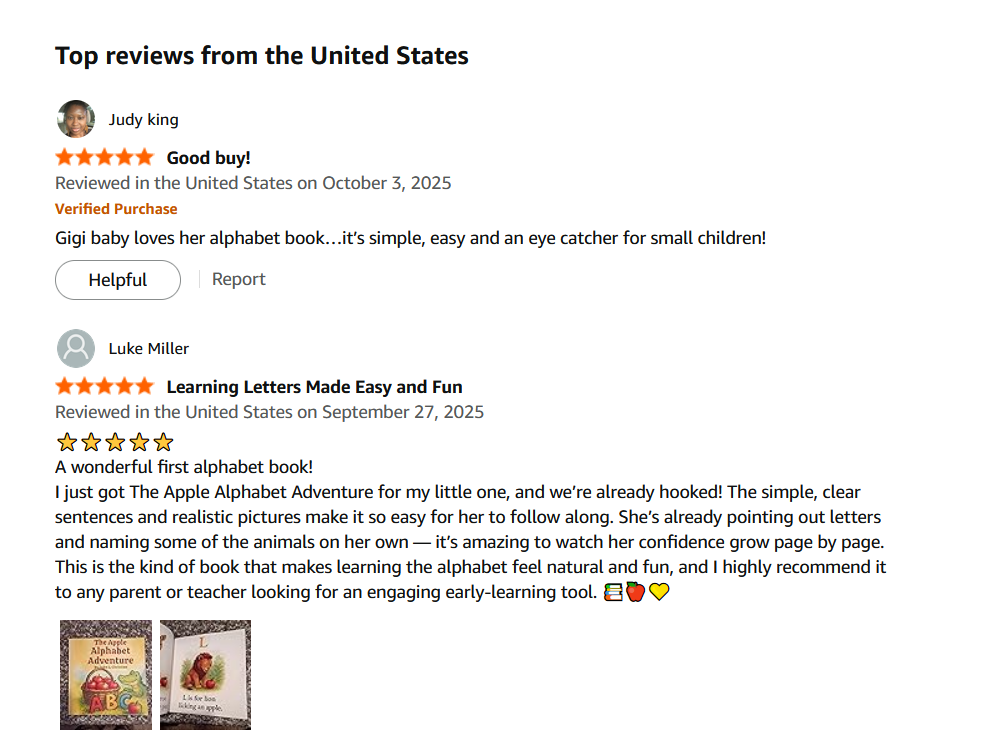Mark Judy king's review as Helpful
Image resolution: width=1001 pixels, height=749 pixels.
(x=118, y=280)
